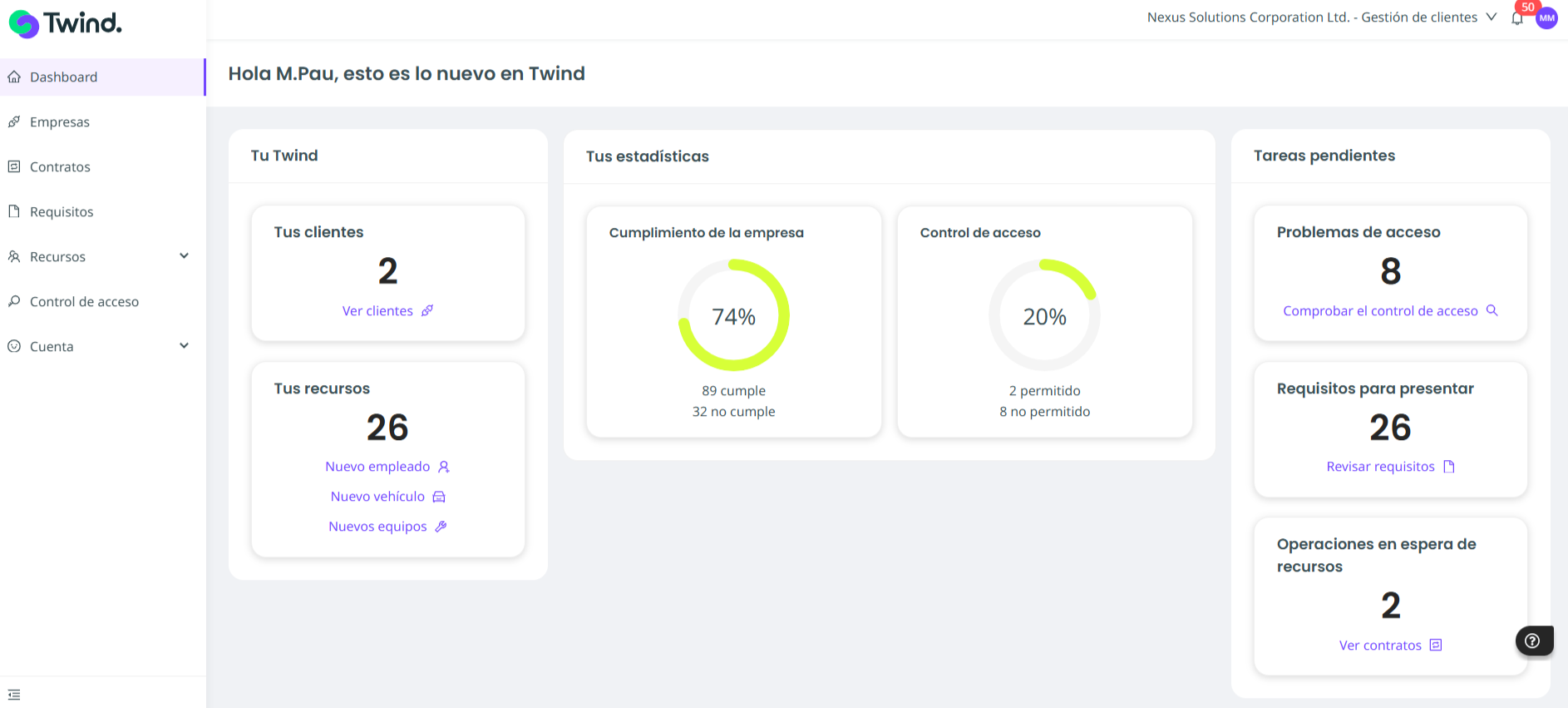This screenshot has width=1568, height=708.
Task: Click the car icon beside Nuevo vehículo
Action: [x=439, y=497]
